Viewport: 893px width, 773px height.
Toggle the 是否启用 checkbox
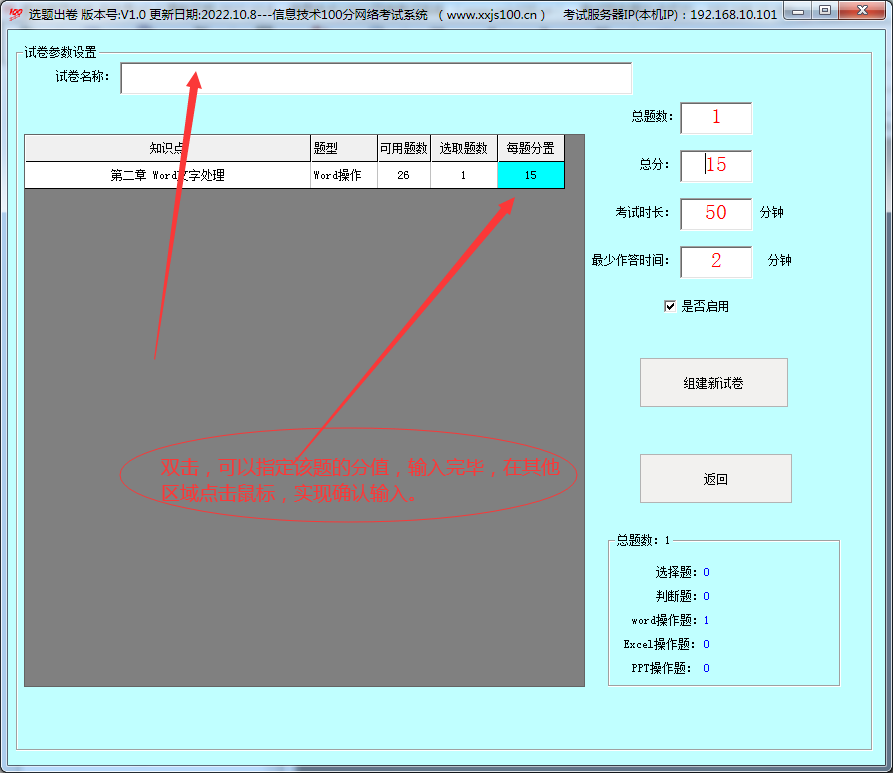coord(670,306)
